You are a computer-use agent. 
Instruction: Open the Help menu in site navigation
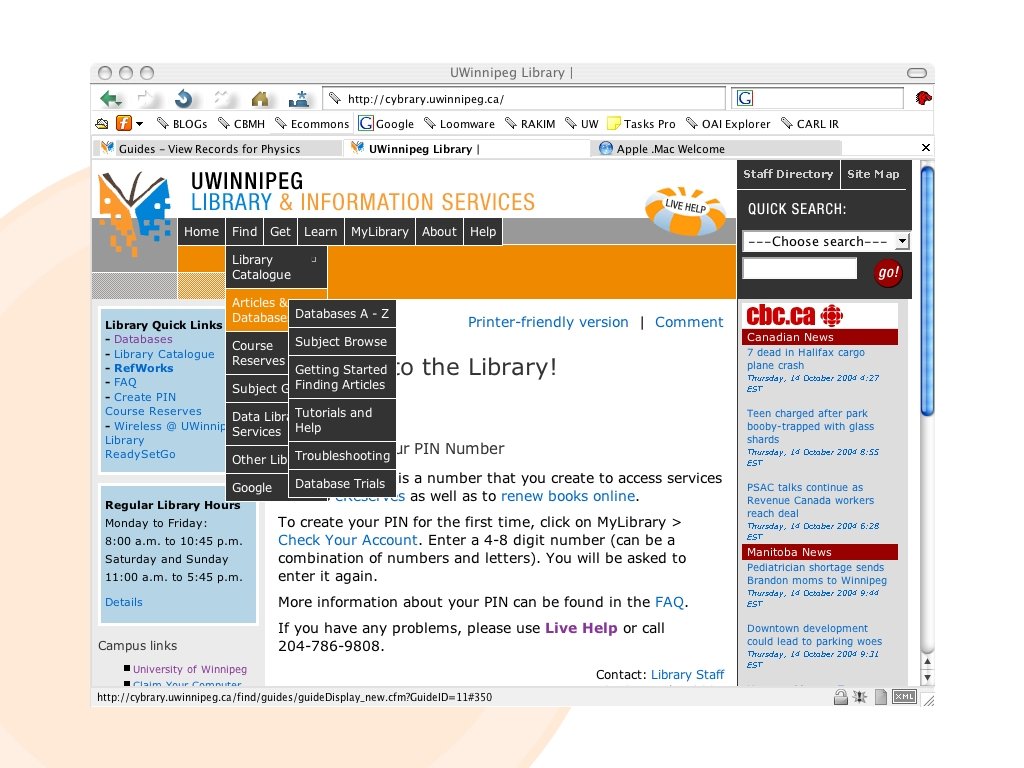point(483,232)
